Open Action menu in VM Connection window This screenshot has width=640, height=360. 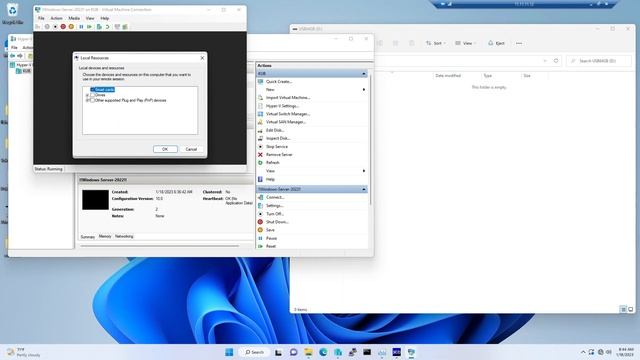[x=56, y=18]
